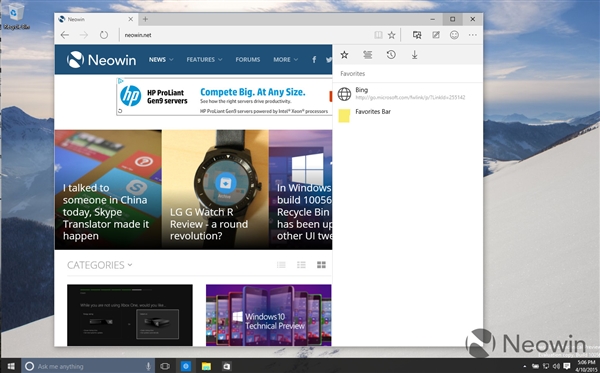The width and height of the screenshot is (600, 373).
Task: Switch to Downloads tab in hub
Action: pos(414,55)
